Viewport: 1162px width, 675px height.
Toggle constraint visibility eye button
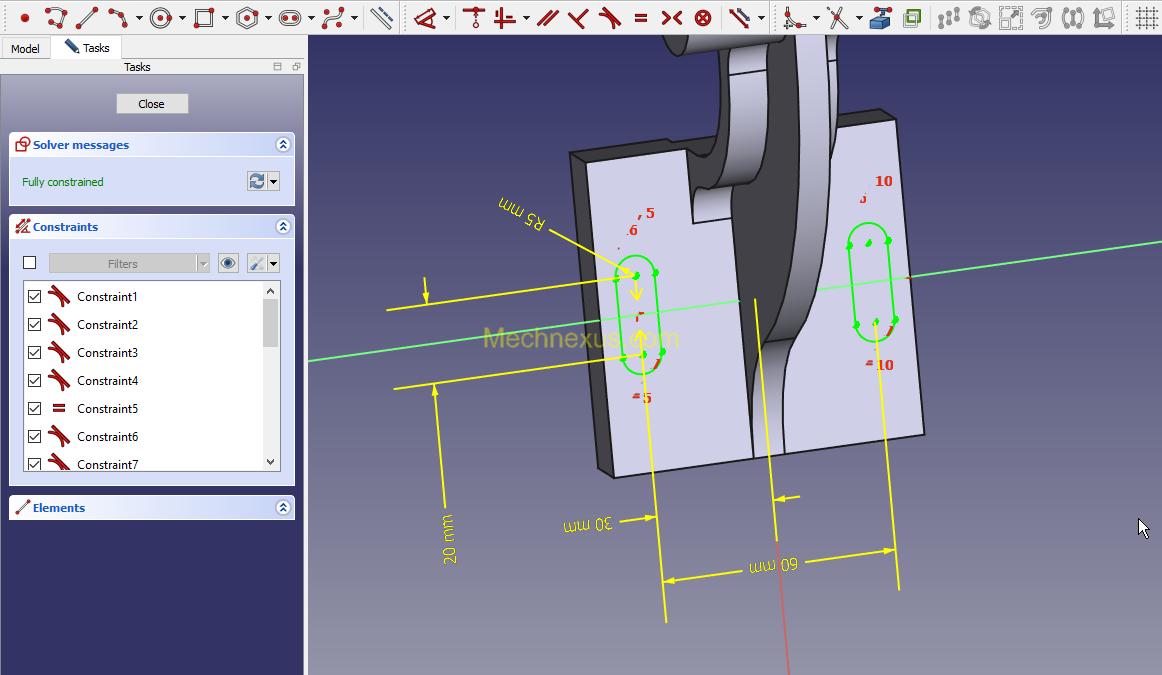(228, 263)
